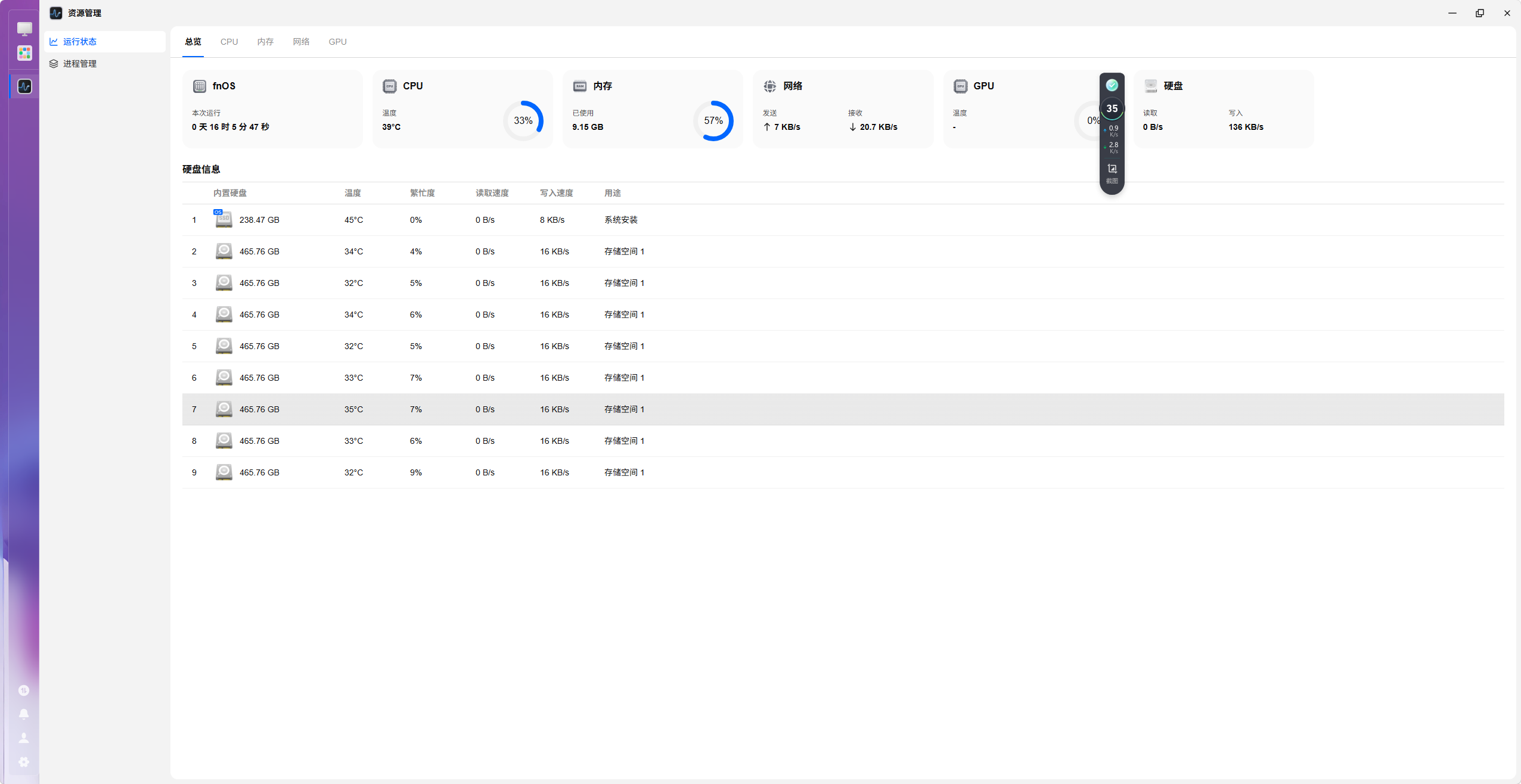Viewport: 1521px width, 784px height.
Task: Switch to the GPU tab
Action: 338,42
